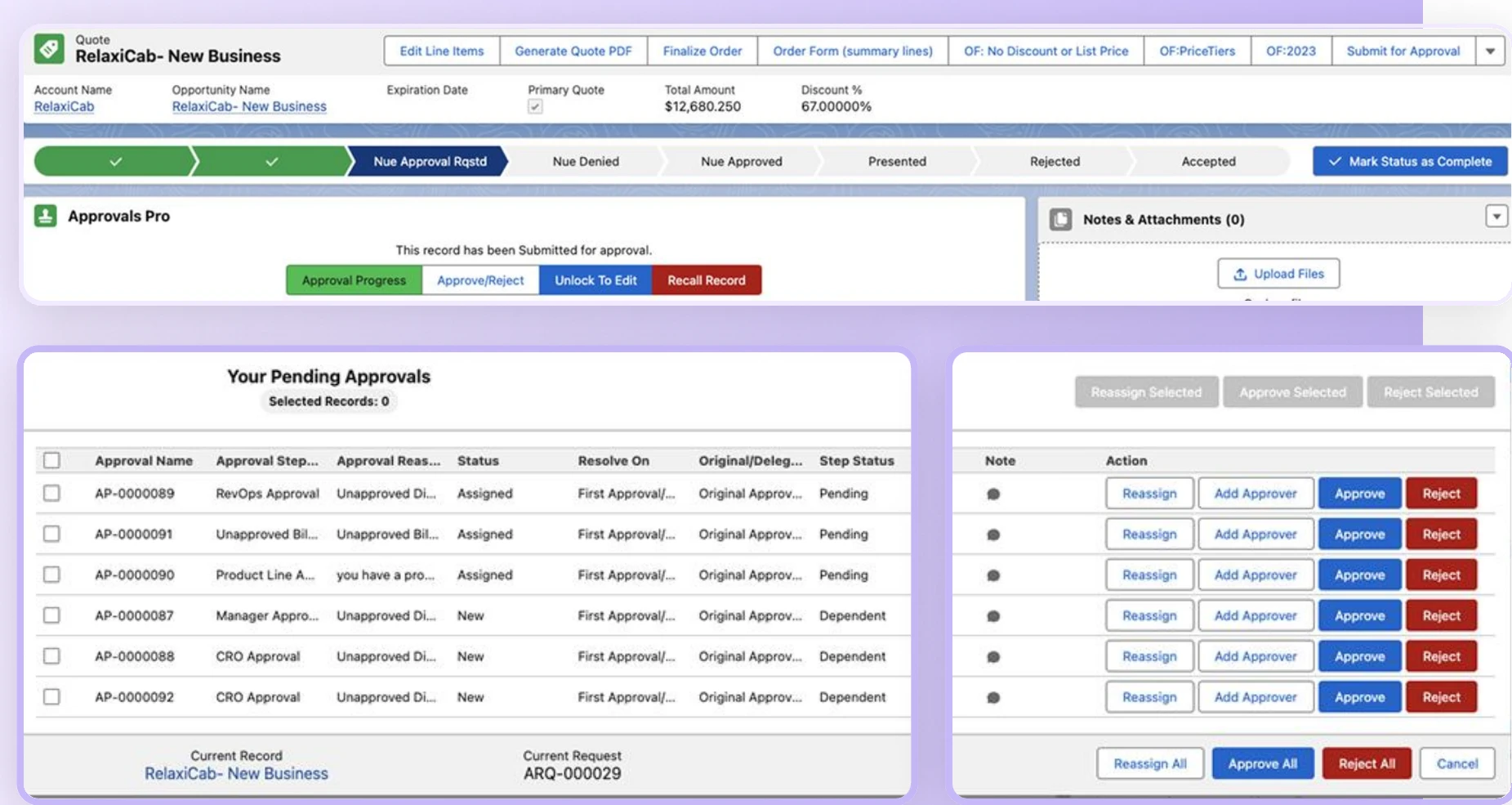Screen dimensions: 1512x805
Task: Cancel the pending approvals dialog
Action: 1457,763
